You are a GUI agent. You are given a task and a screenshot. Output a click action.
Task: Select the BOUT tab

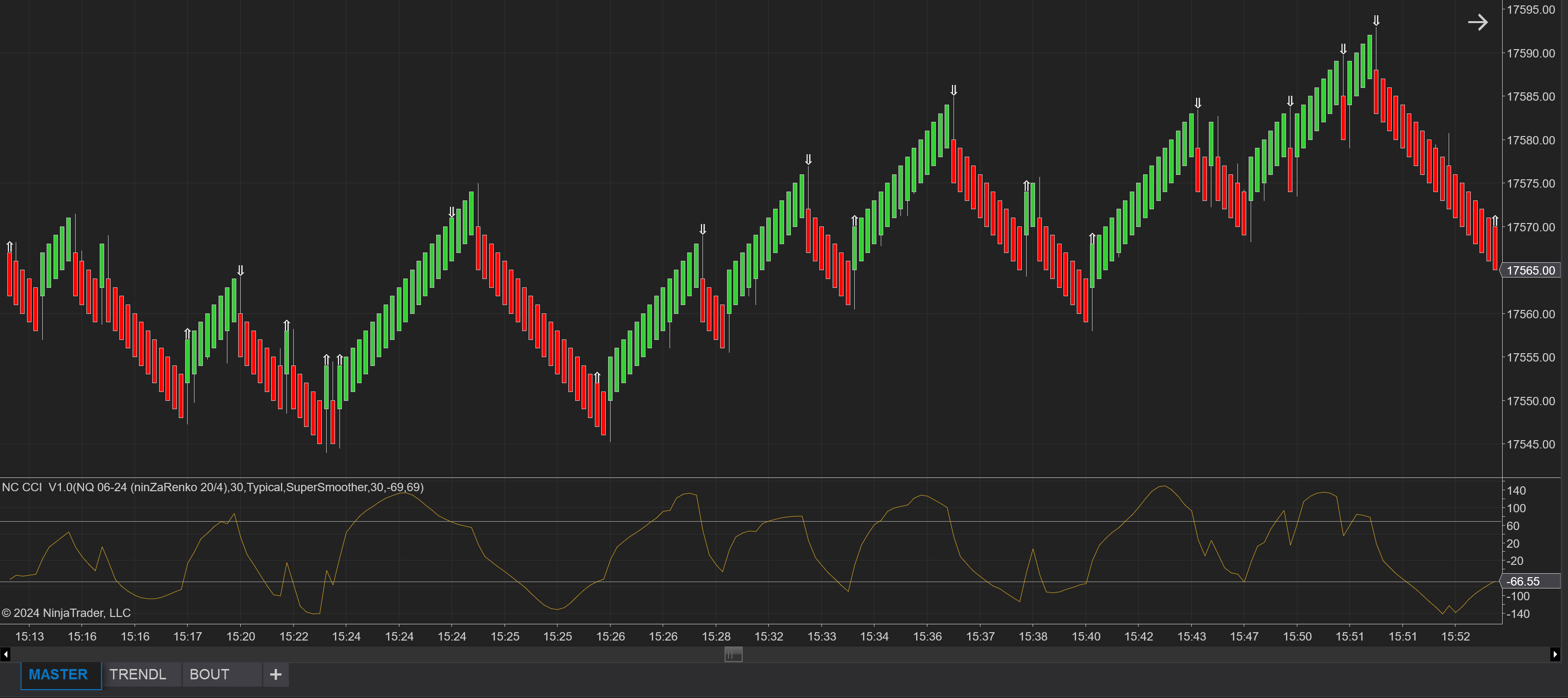point(209,674)
